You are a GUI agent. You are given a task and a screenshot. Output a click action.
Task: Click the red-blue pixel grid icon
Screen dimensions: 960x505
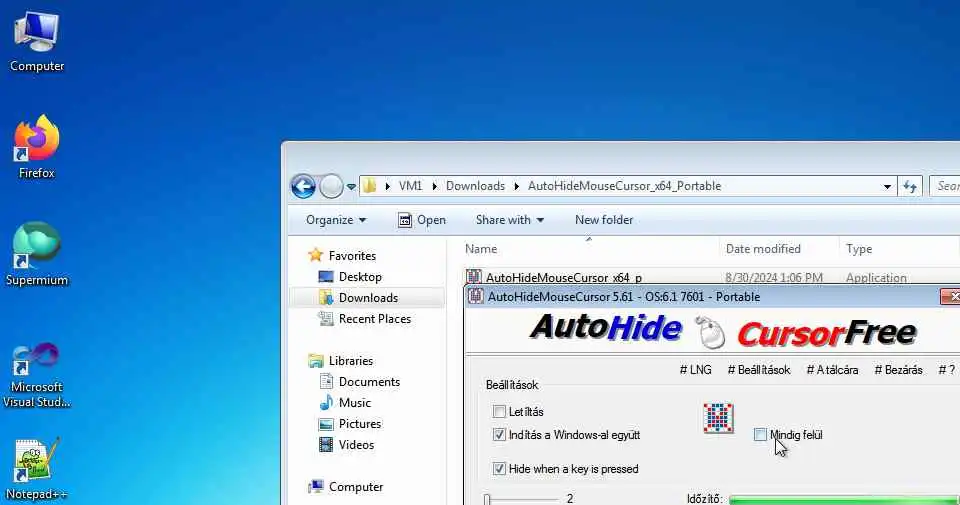718,418
